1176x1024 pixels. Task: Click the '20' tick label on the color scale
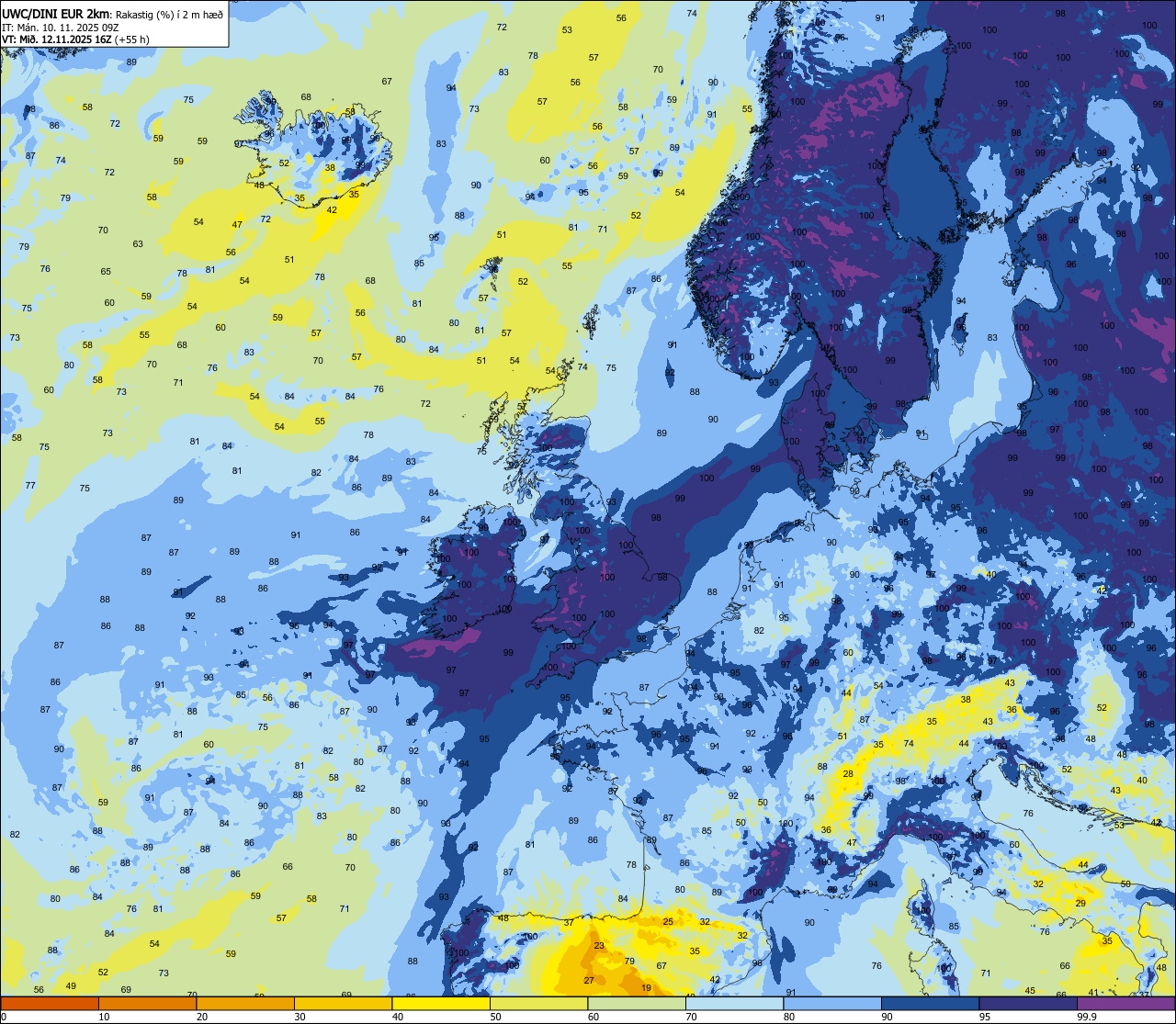[202, 1017]
